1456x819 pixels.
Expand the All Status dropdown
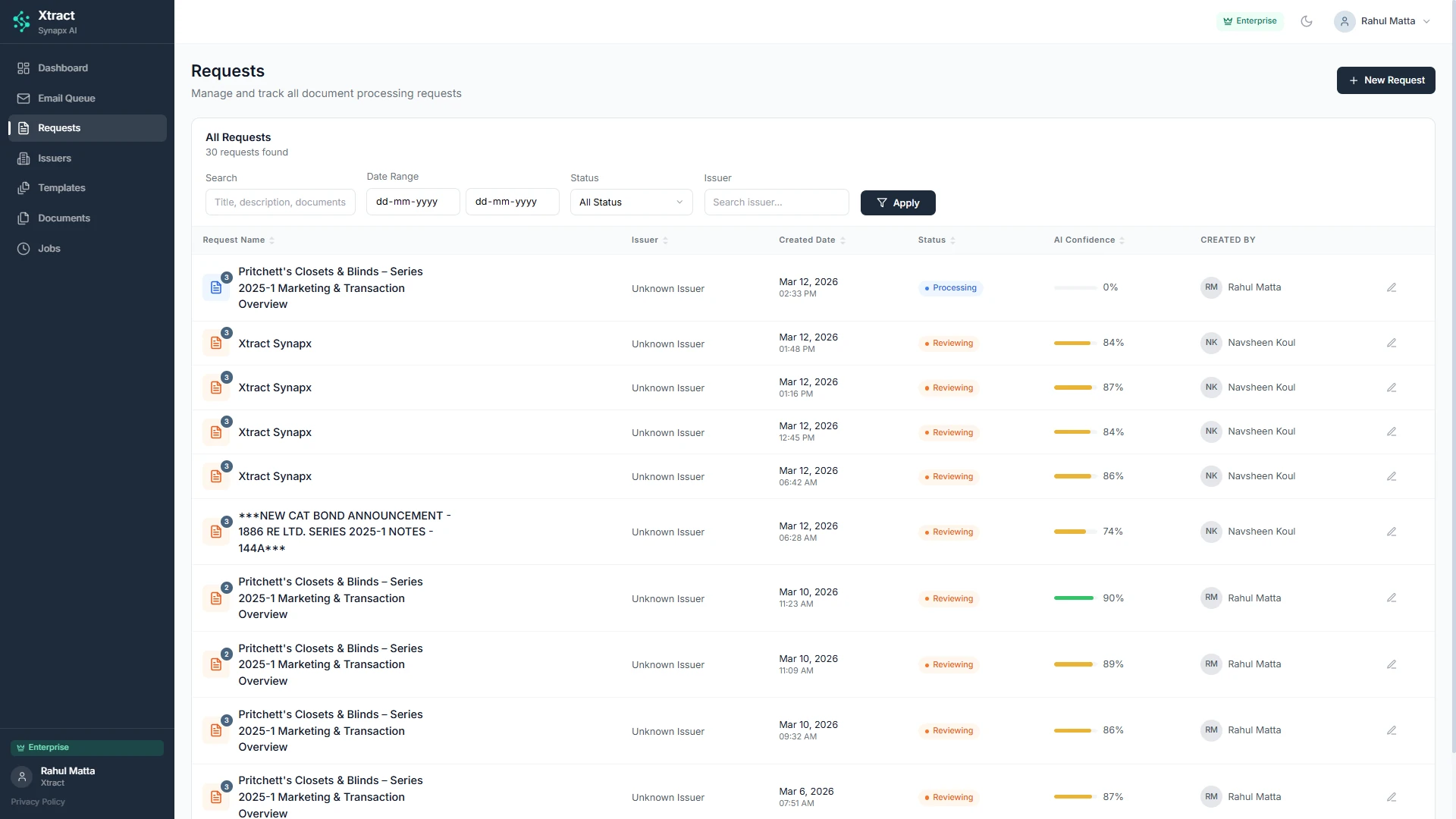click(631, 202)
